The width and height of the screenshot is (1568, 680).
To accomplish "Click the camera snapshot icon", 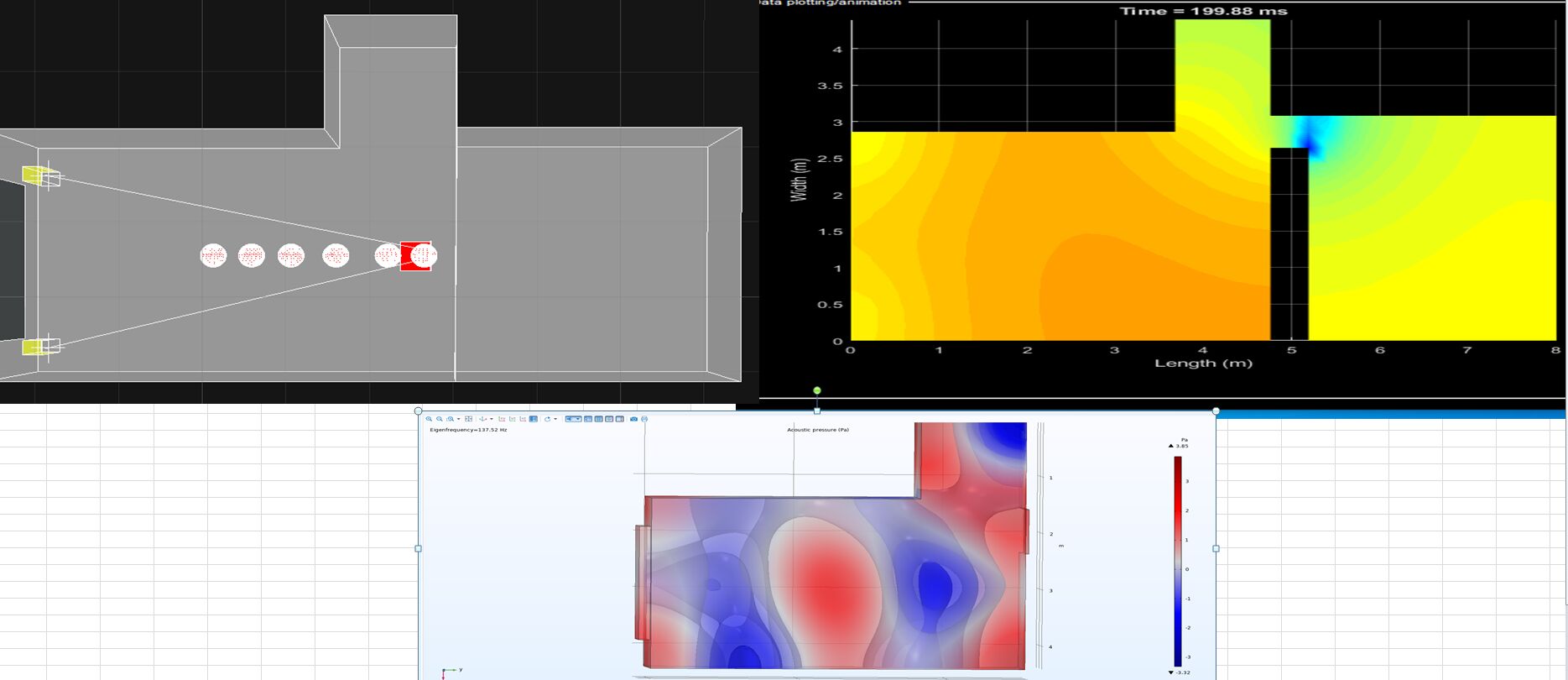I will pyautogui.click(x=633, y=419).
